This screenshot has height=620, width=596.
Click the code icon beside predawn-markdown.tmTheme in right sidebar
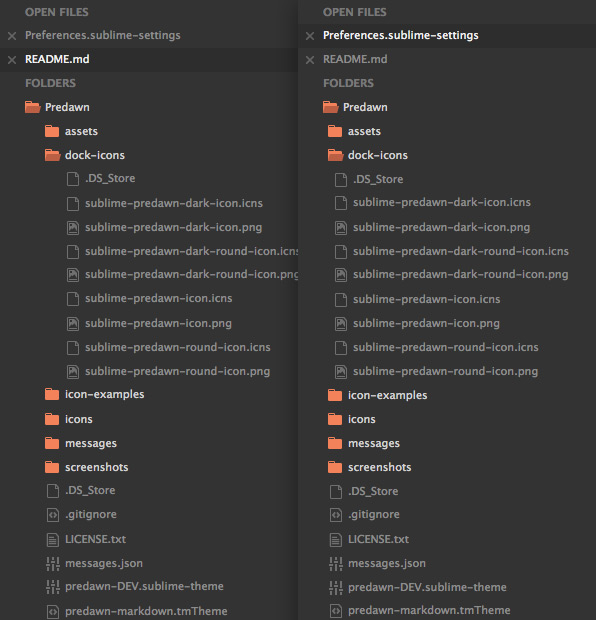pos(336,611)
